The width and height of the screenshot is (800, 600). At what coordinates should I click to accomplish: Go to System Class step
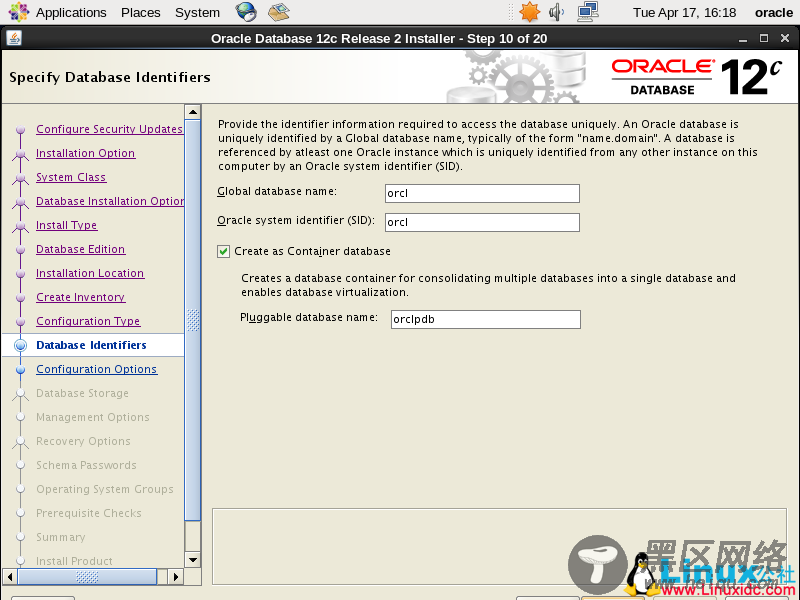tap(71, 177)
